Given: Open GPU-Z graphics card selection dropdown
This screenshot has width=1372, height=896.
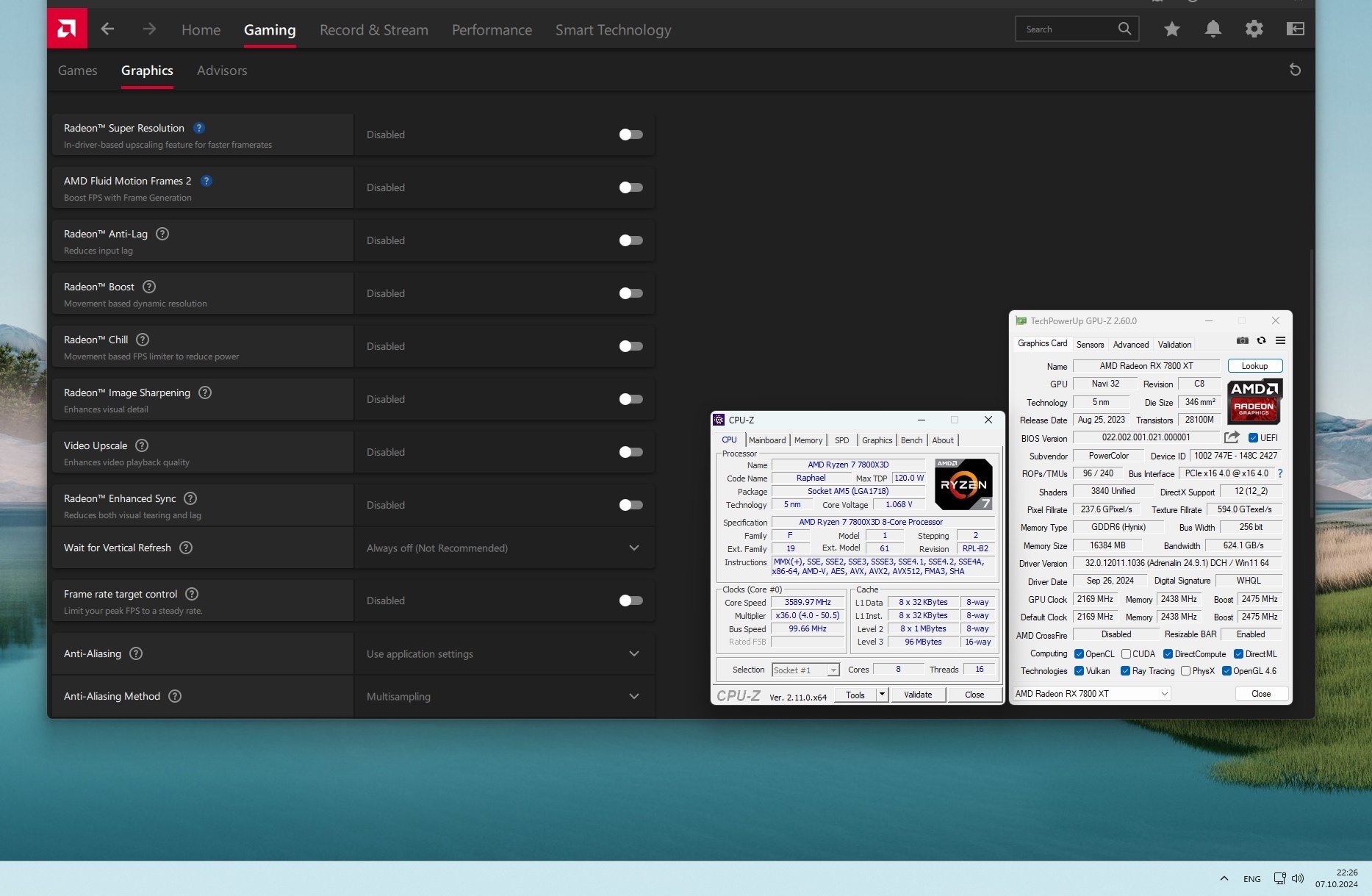Looking at the screenshot, I should pos(1091,694).
